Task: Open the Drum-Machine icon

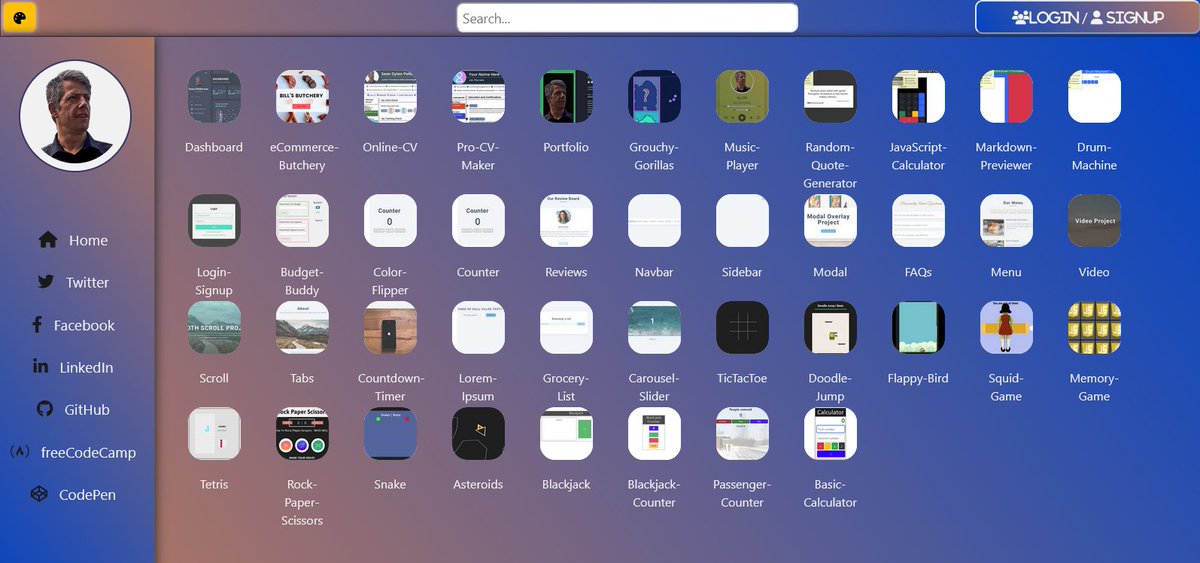Action: pyautogui.click(x=1094, y=96)
